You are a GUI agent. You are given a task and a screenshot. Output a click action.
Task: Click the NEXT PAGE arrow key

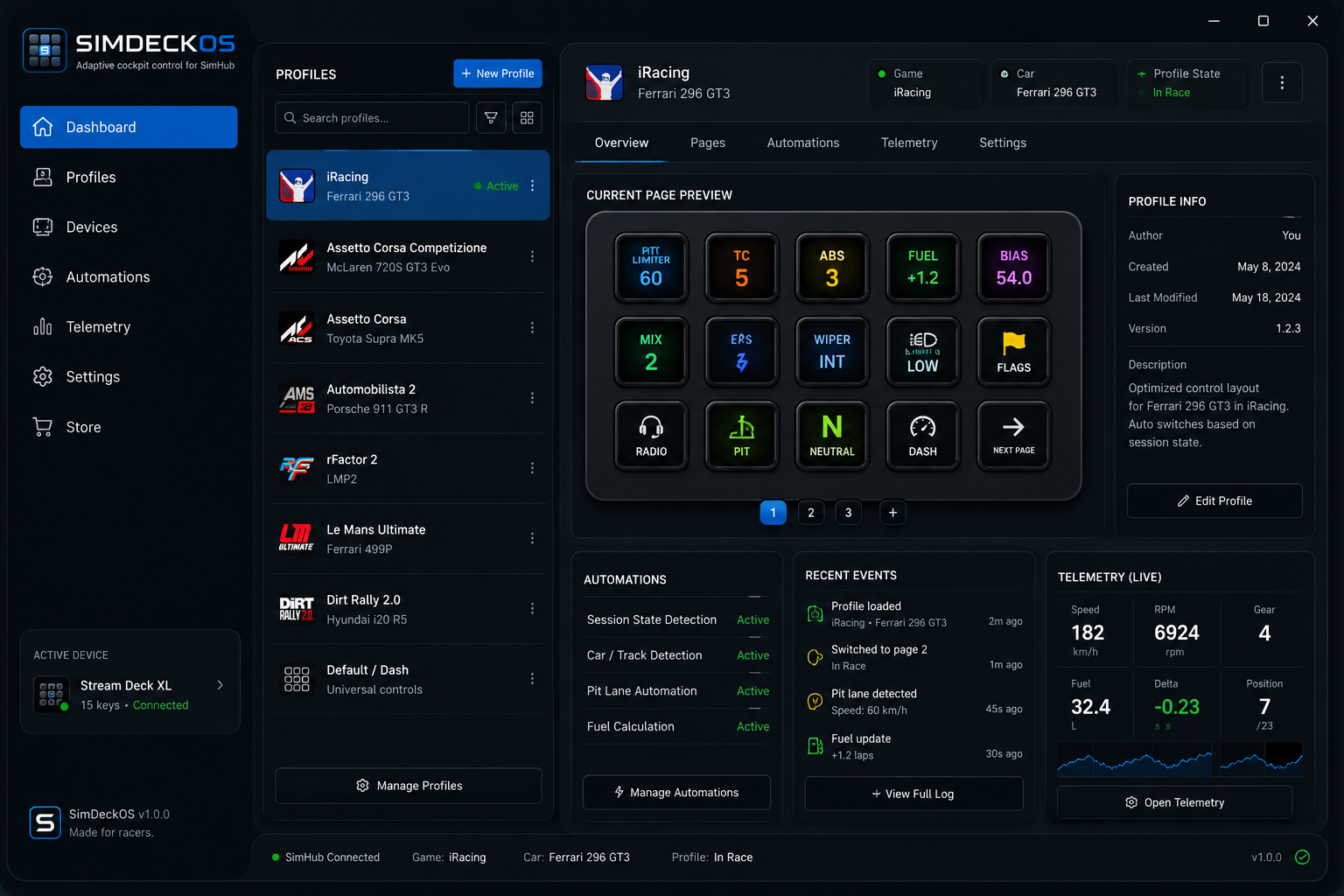(x=1014, y=436)
